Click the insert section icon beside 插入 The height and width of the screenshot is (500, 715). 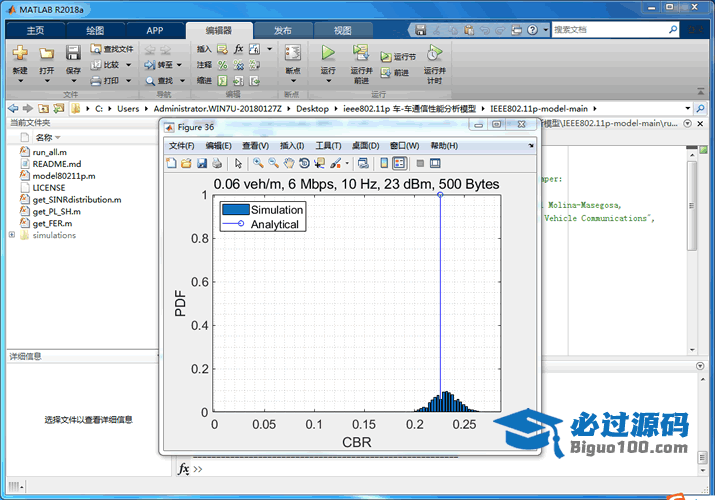click(222, 49)
